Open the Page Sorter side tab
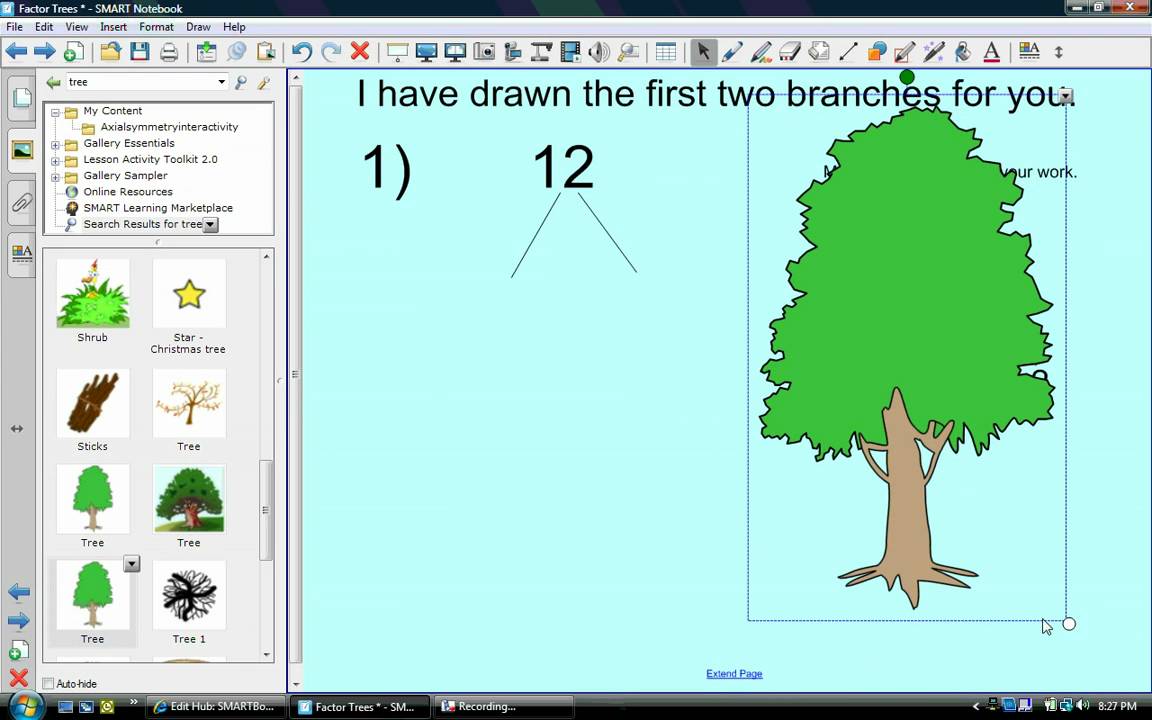 coord(22,97)
